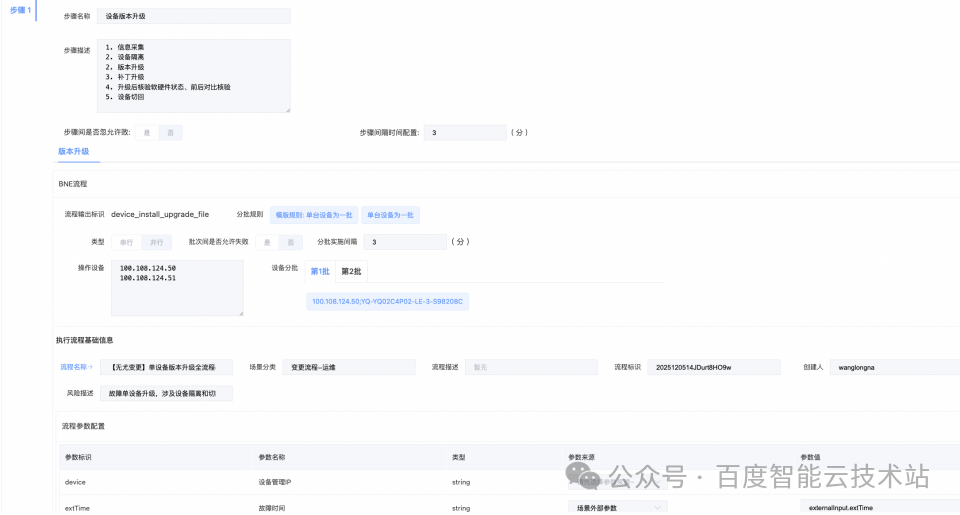This screenshot has height=515, width=960.
Task: Choose 否 for 步骤间是否忽允许败
Action: 170,133
